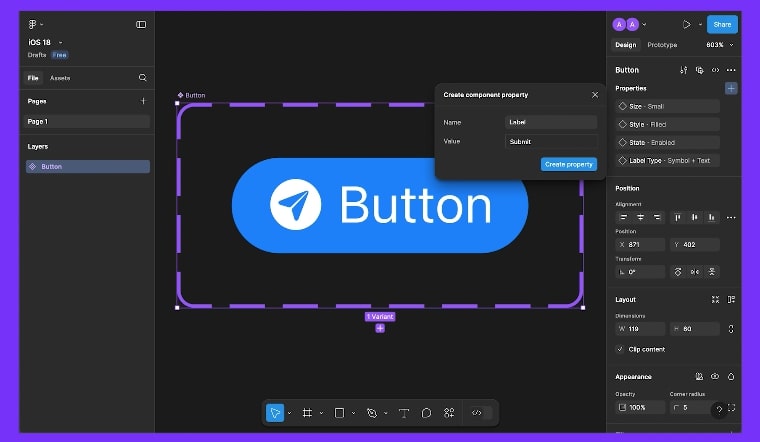The height and width of the screenshot is (442, 760).
Task: Toggle individual corner radius icon
Action: tap(731, 408)
